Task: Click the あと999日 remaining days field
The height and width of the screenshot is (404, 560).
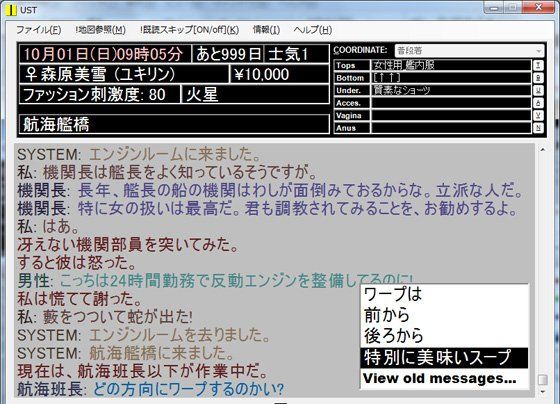Action: click(x=228, y=54)
